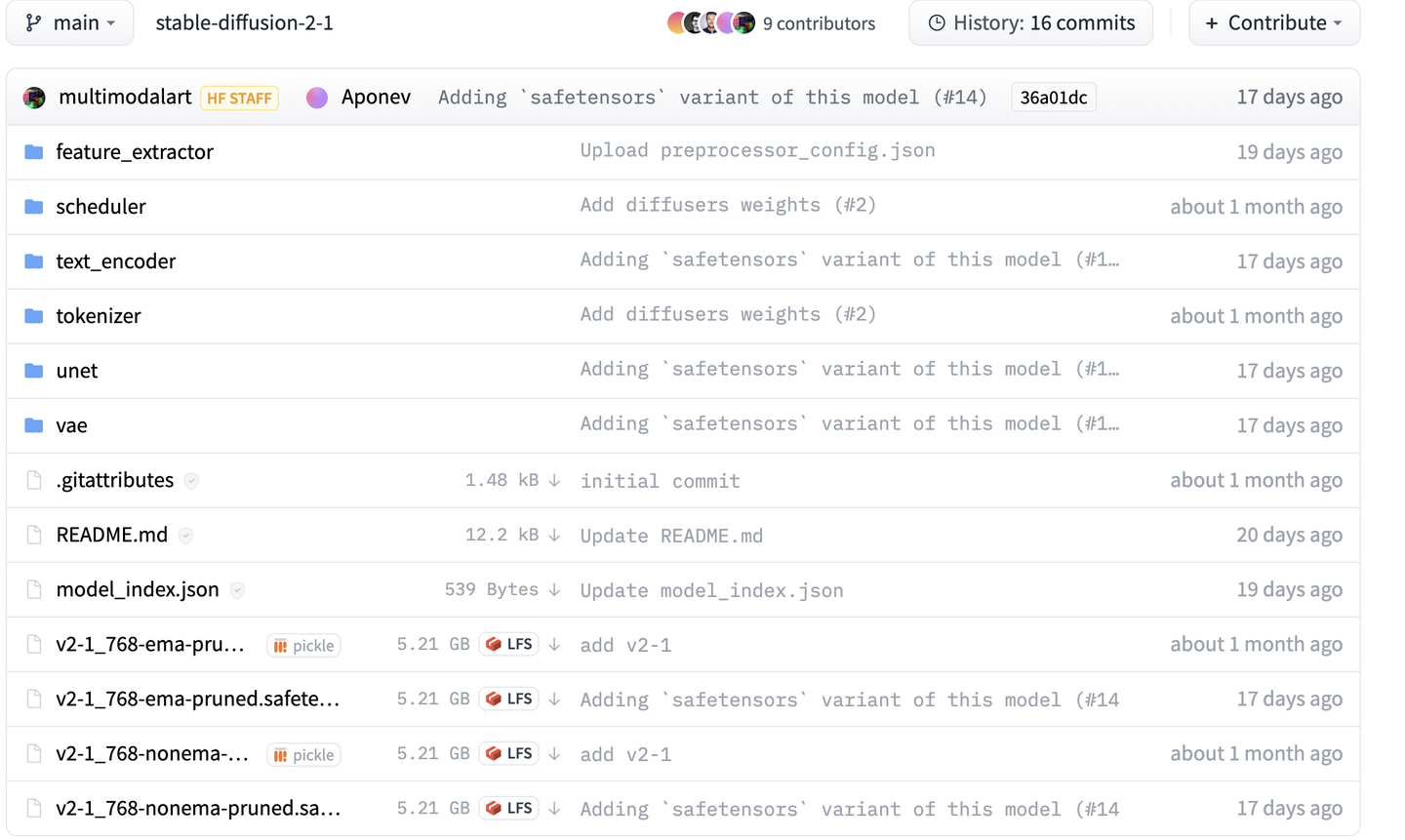Click the safe shield icon next to .gitattributes
Image resolution: width=1405 pixels, height=840 pixels.
(191, 480)
